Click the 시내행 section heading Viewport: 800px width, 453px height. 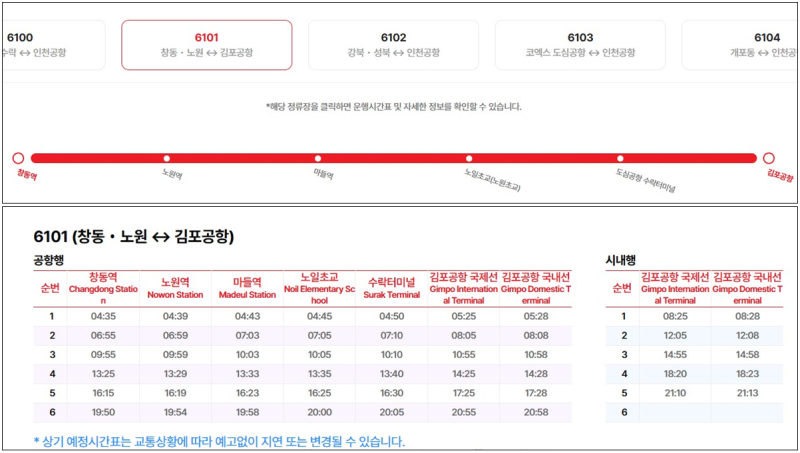pos(620,260)
